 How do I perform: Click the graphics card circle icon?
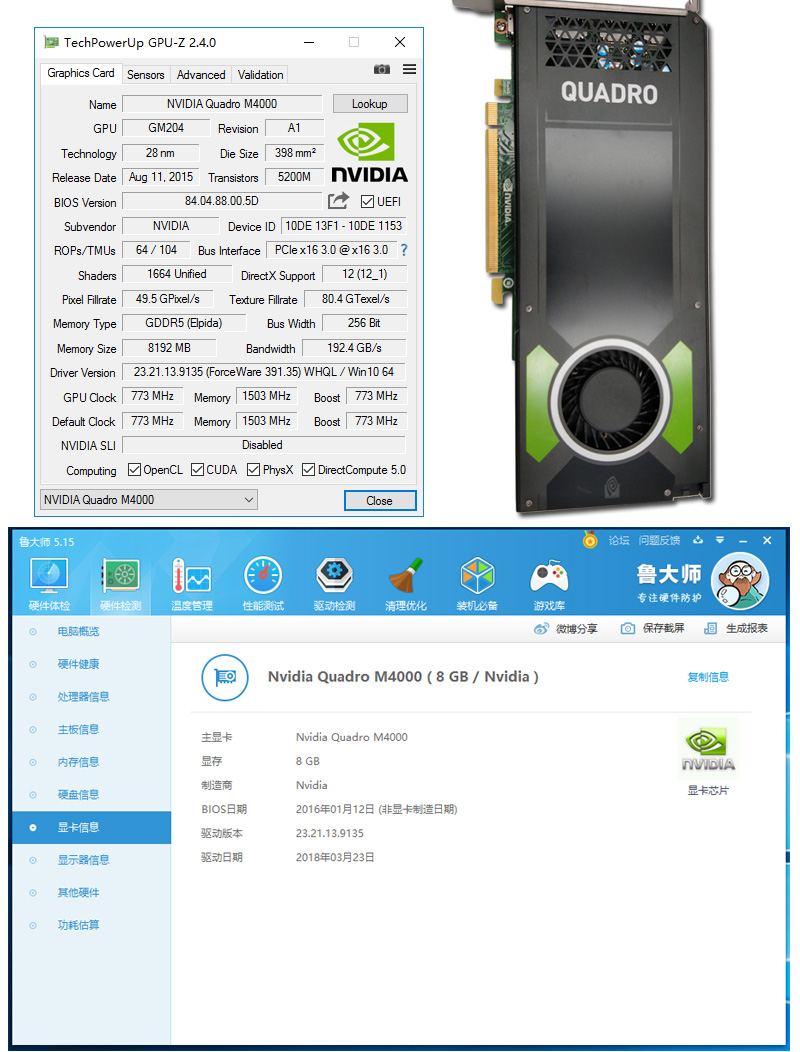pos(225,677)
